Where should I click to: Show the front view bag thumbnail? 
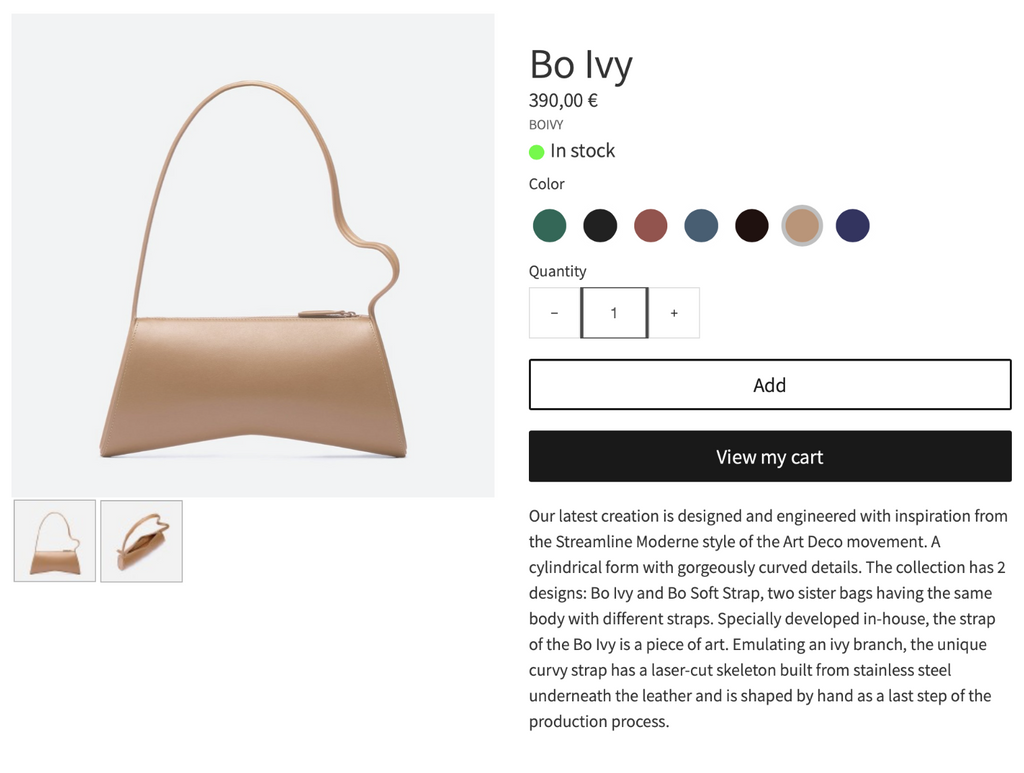pos(55,541)
